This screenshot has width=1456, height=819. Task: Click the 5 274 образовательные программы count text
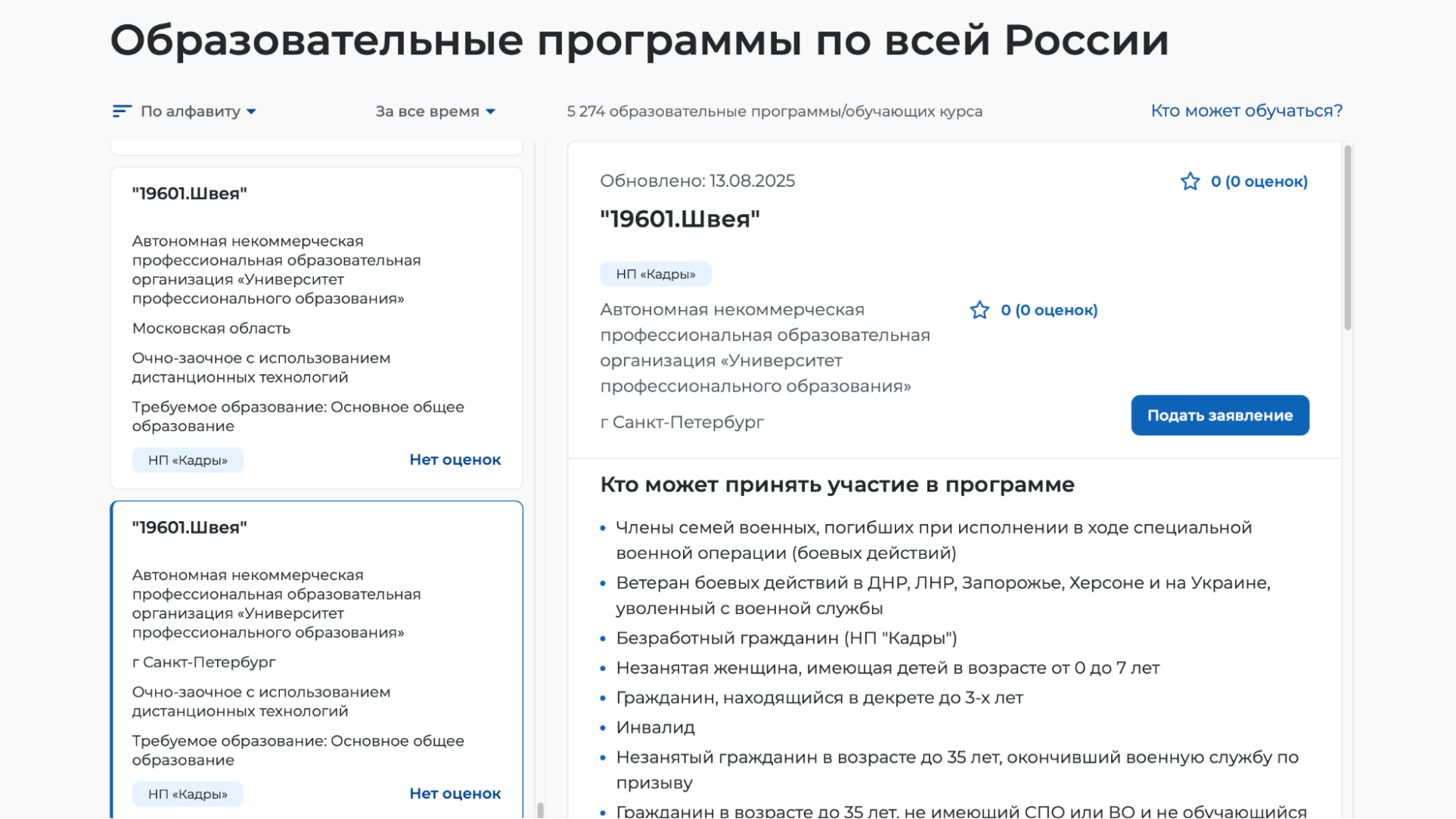coord(775,111)
